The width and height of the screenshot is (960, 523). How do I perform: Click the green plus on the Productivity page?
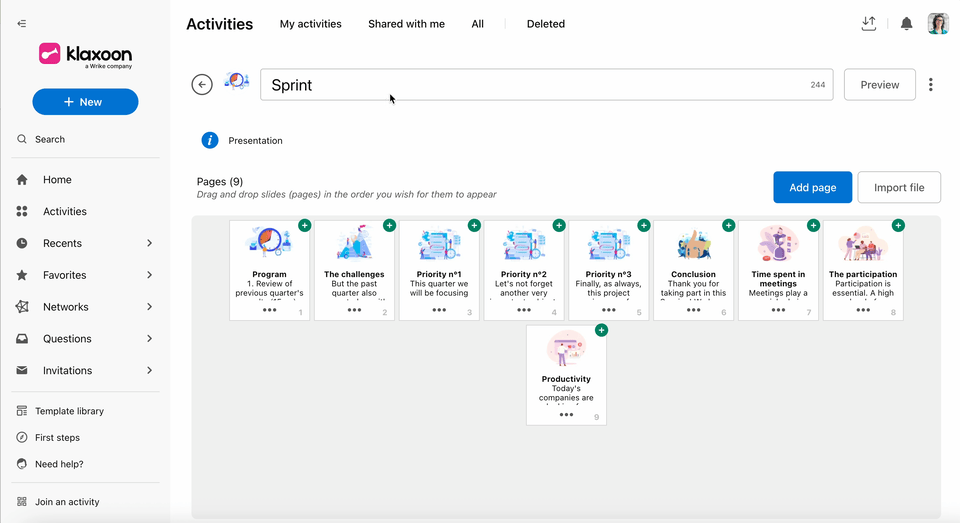pos(602,330)
